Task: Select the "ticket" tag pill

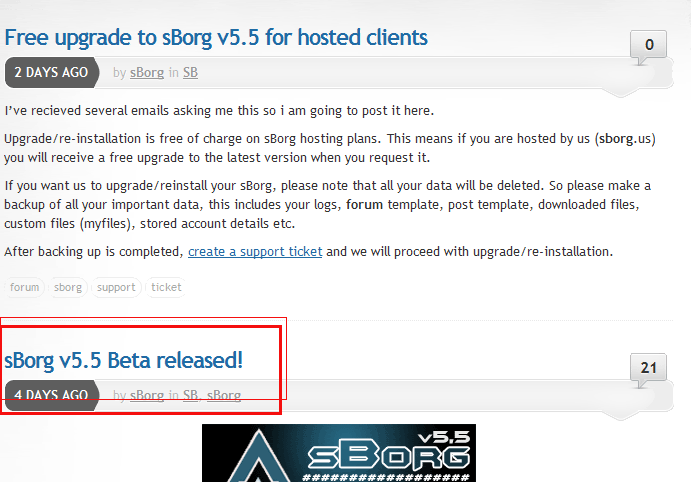Action: (x=166, y=288)
